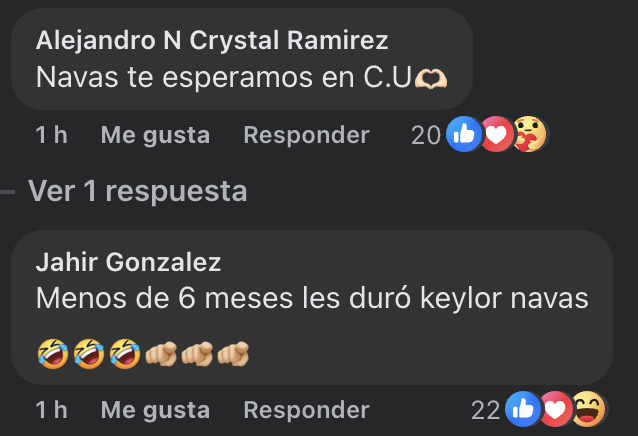This screenshot has height=436, width=638.
Task: Open the 20 reactions count list
Action: 426,135
